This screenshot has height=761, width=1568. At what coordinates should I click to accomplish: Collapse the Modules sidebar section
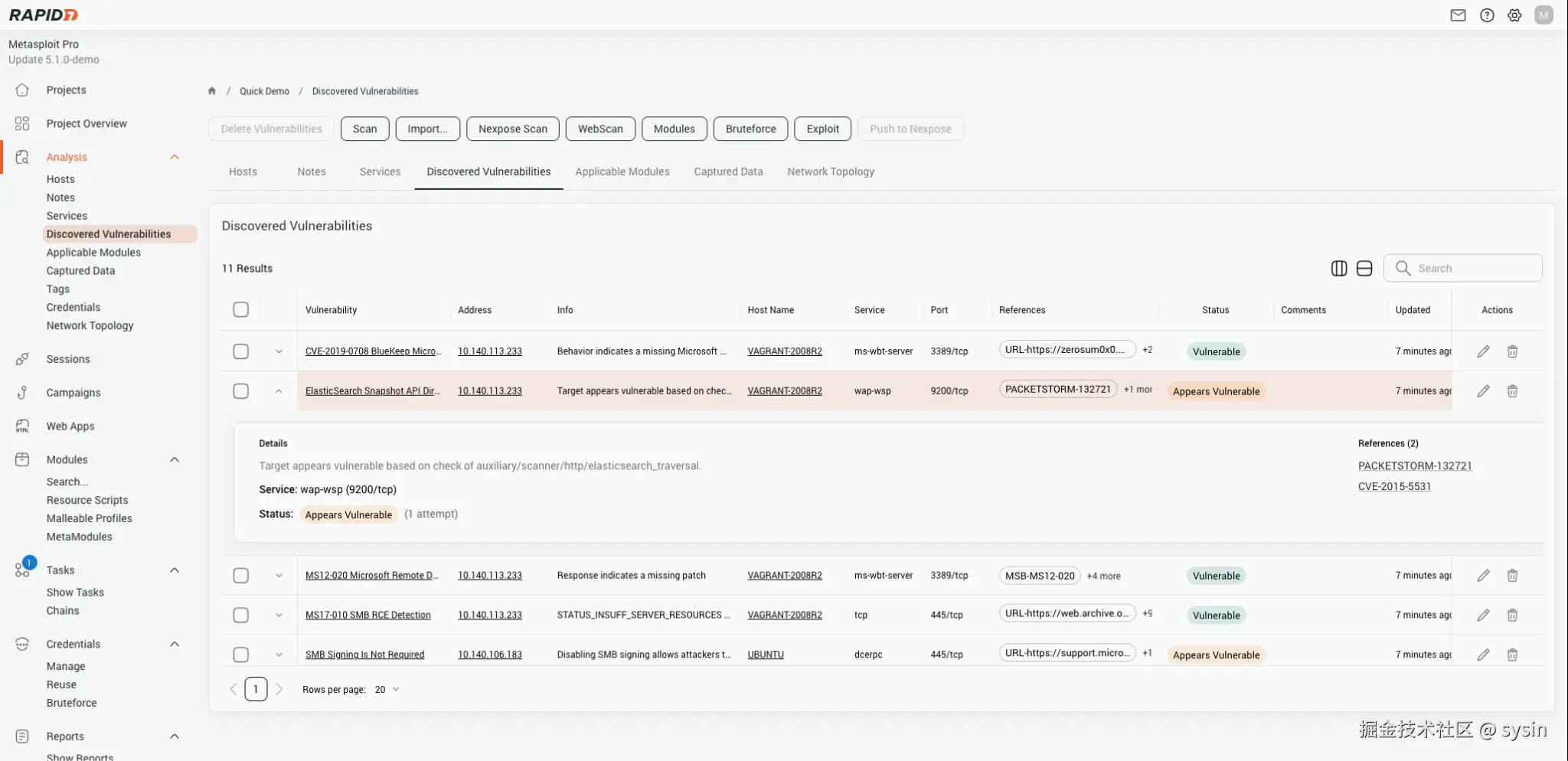pos(175,459)
